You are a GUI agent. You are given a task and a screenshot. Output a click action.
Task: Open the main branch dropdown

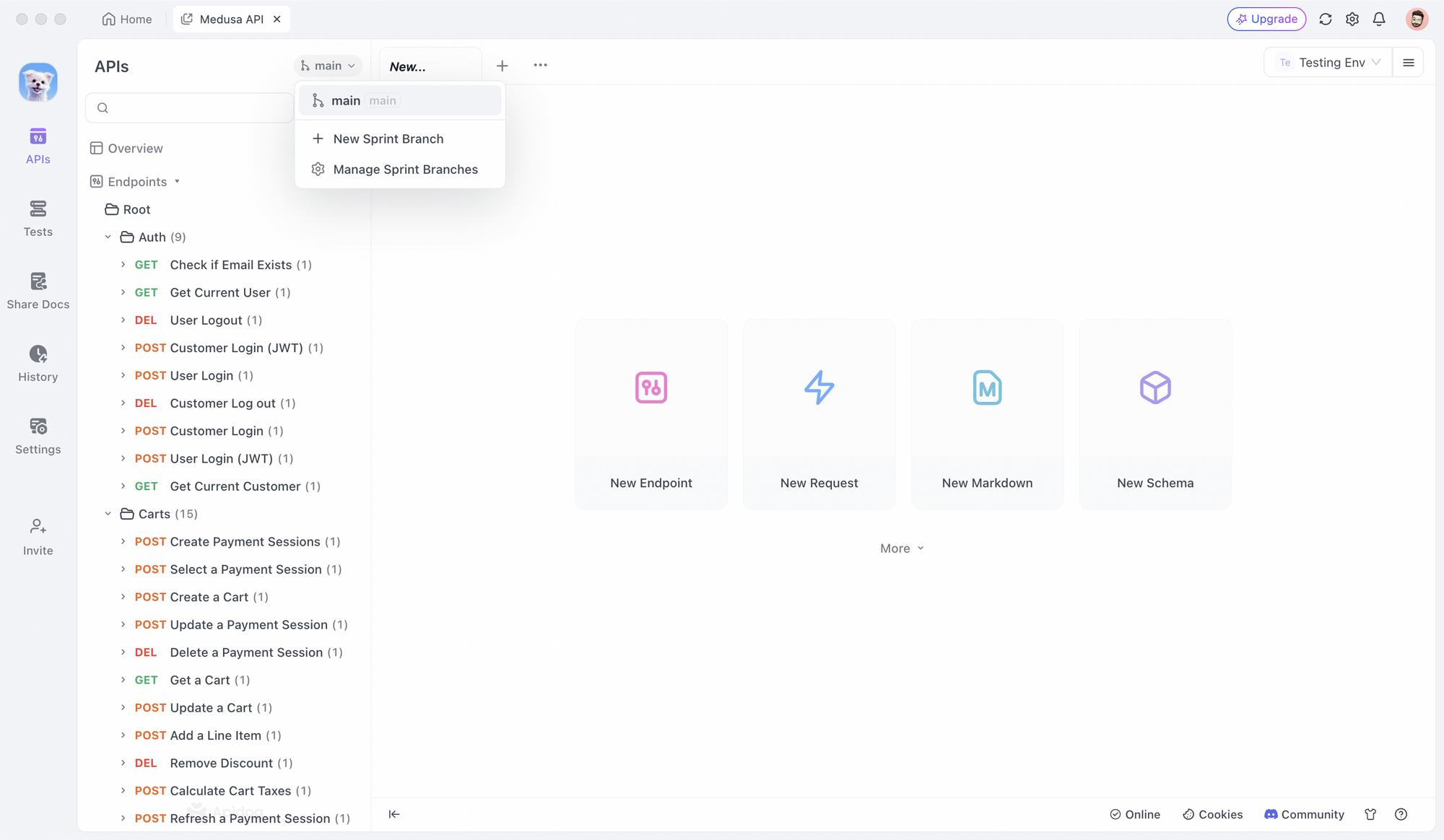329,66
